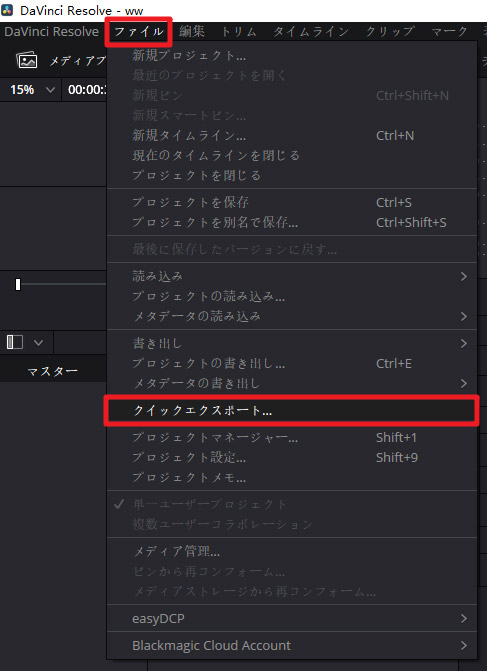Click クイックエクスポート... menu item
Image resolution: width=487 pixels, height=671 pixels.
click(x=291, y=410)
